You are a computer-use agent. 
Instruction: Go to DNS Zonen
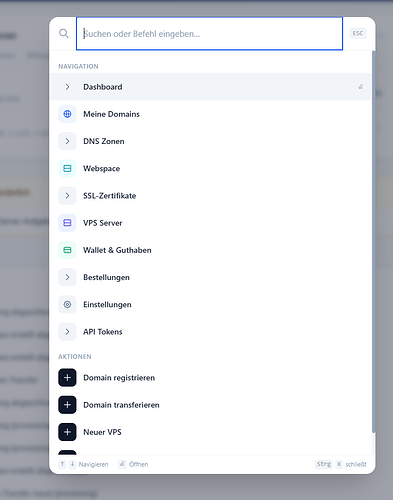coord(211,141)
